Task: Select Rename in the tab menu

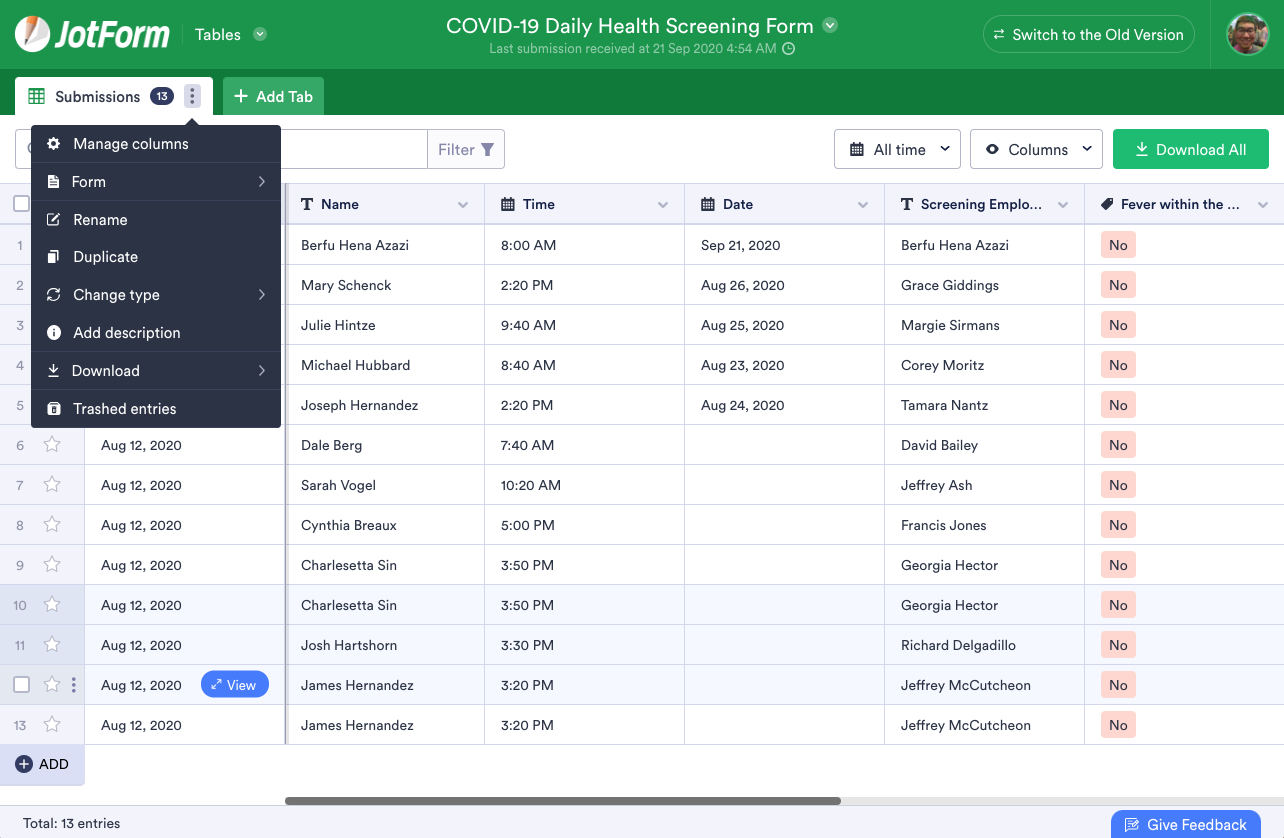Action: click(x=156, y=220)
